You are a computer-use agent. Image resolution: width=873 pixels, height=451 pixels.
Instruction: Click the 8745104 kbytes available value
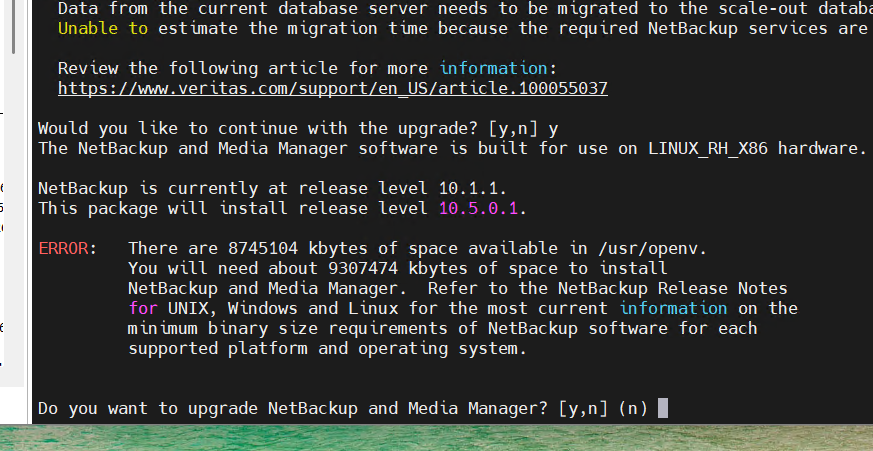tap(263, 248)
